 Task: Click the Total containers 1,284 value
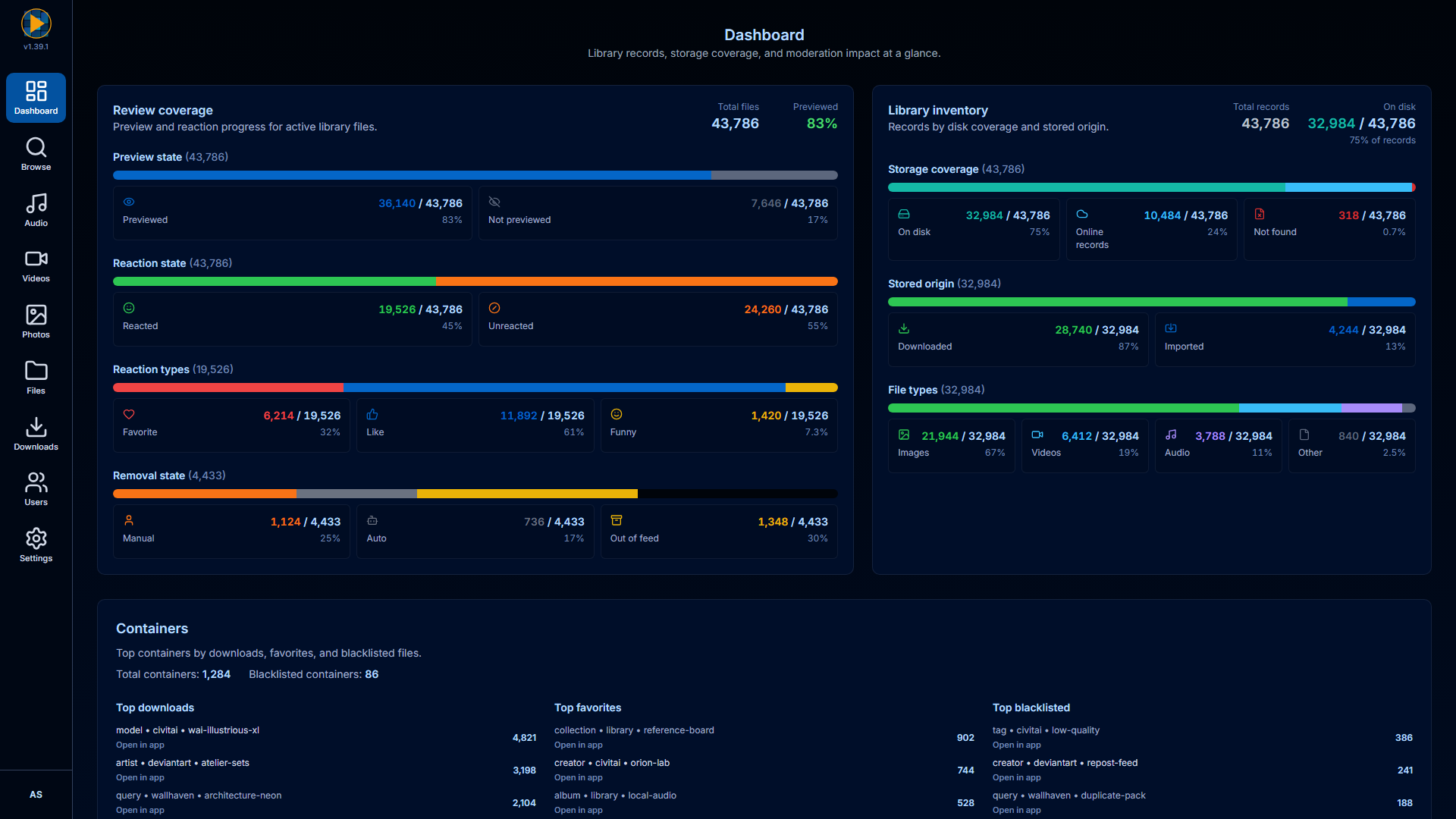tap(216, 674)
